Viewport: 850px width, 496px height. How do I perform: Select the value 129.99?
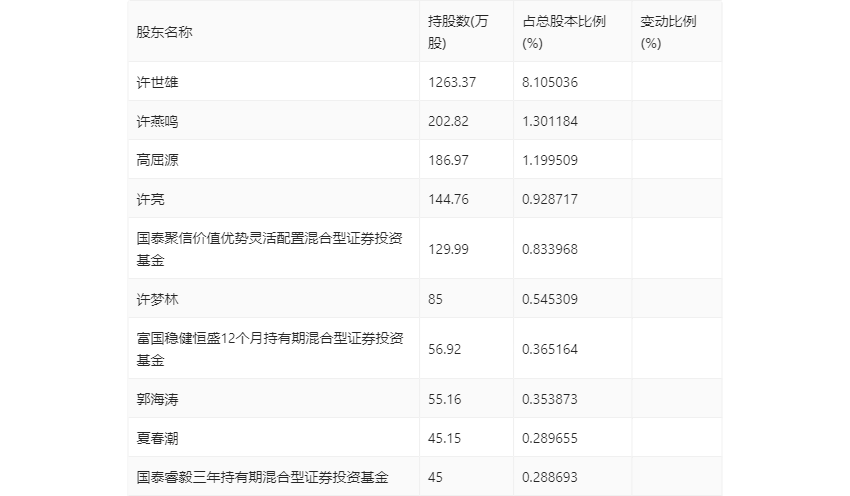pos(448,249)
